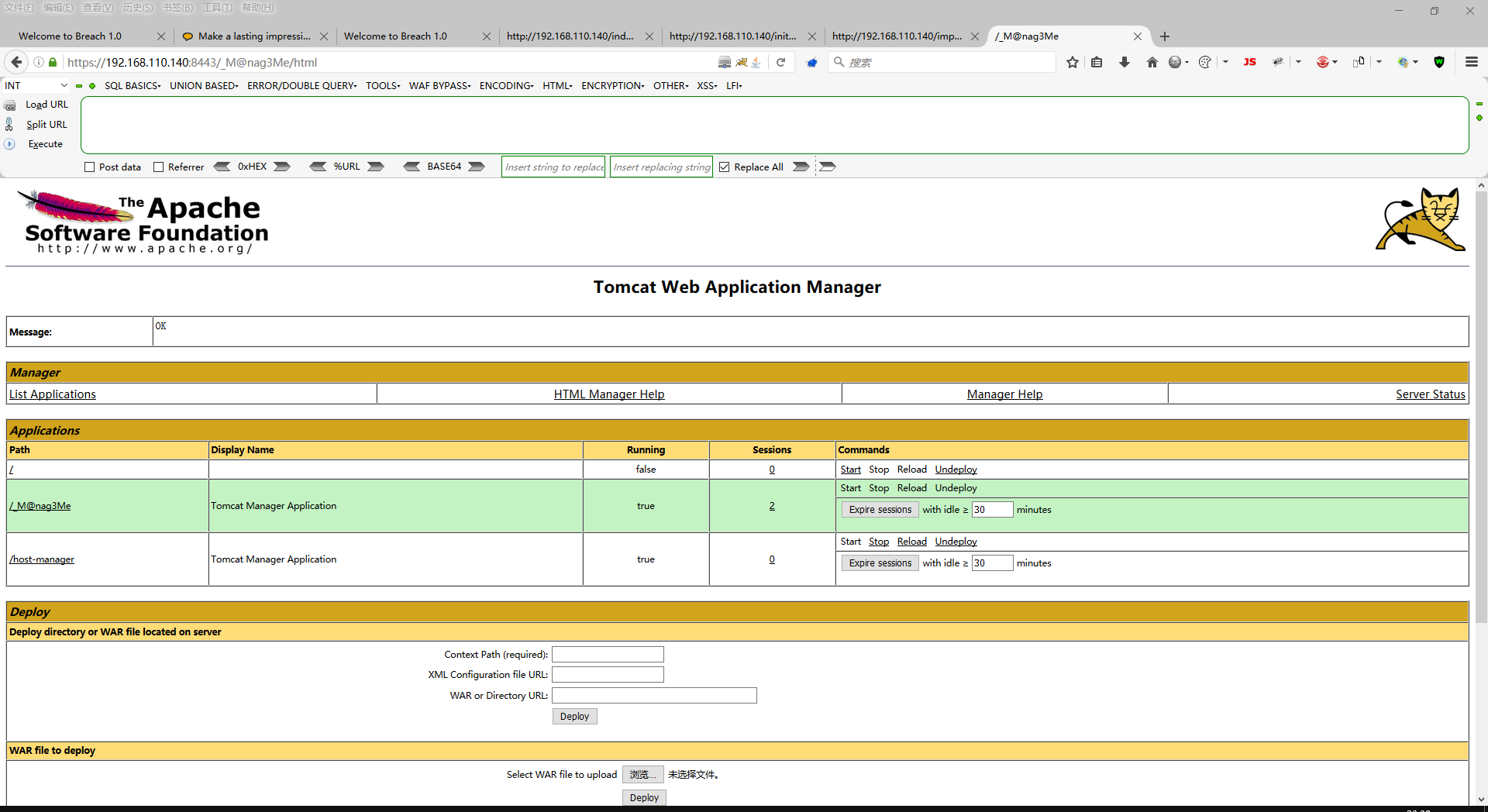Open the HTML Manager Help link
Screen dimensions: 1488x812
pos(609,394)
